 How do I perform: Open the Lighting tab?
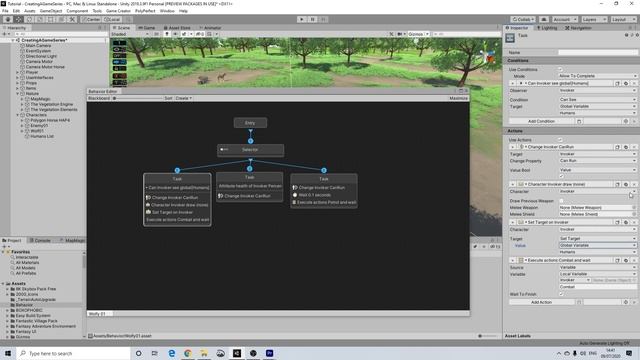[547, 28]
